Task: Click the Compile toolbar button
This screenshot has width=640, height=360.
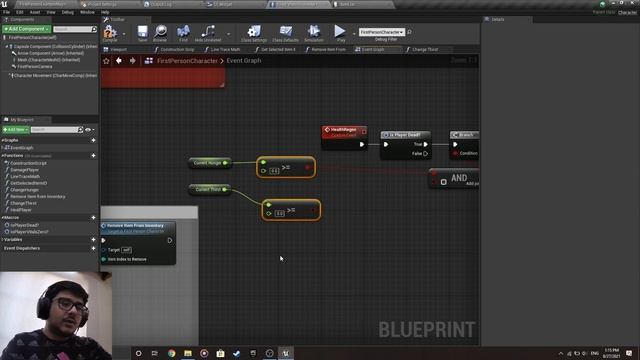Action: [110, 33]
